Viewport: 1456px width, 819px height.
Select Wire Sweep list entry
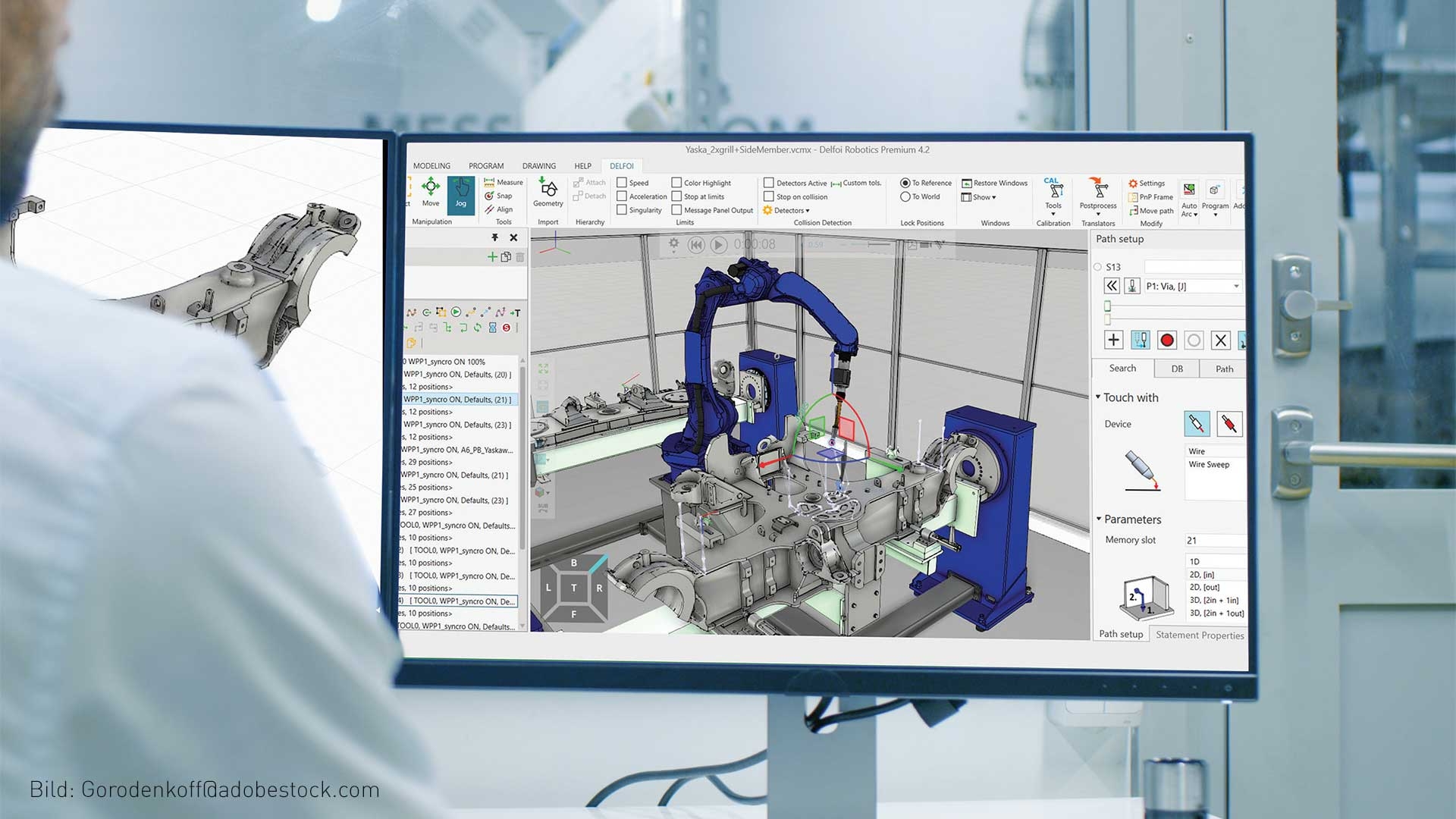coord(1209,465)
